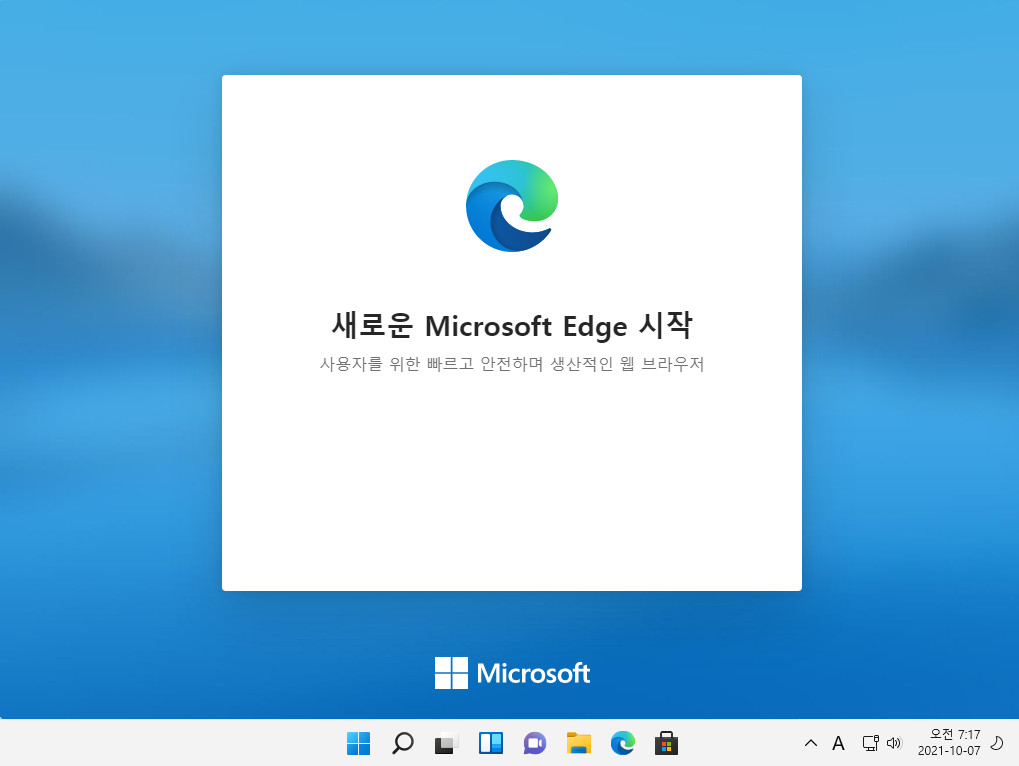
Task: Toggle focus assist moon icon
Action: 997,743
